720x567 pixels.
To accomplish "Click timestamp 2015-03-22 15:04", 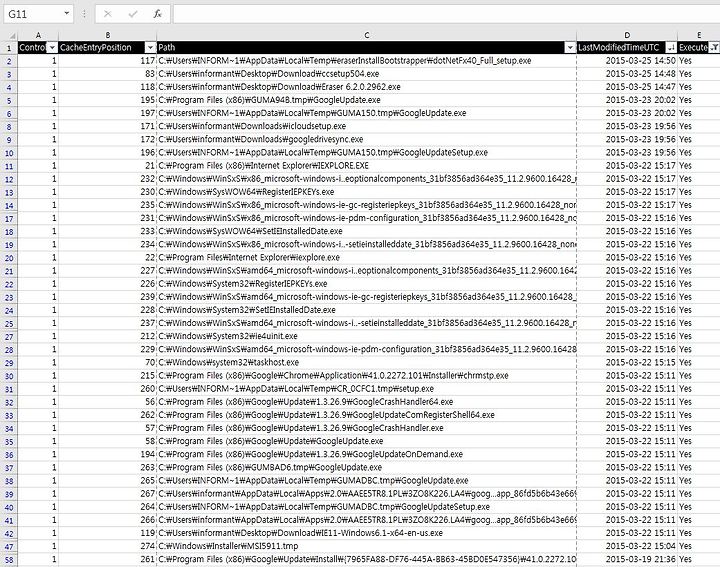I will click(x=641, y=546).
